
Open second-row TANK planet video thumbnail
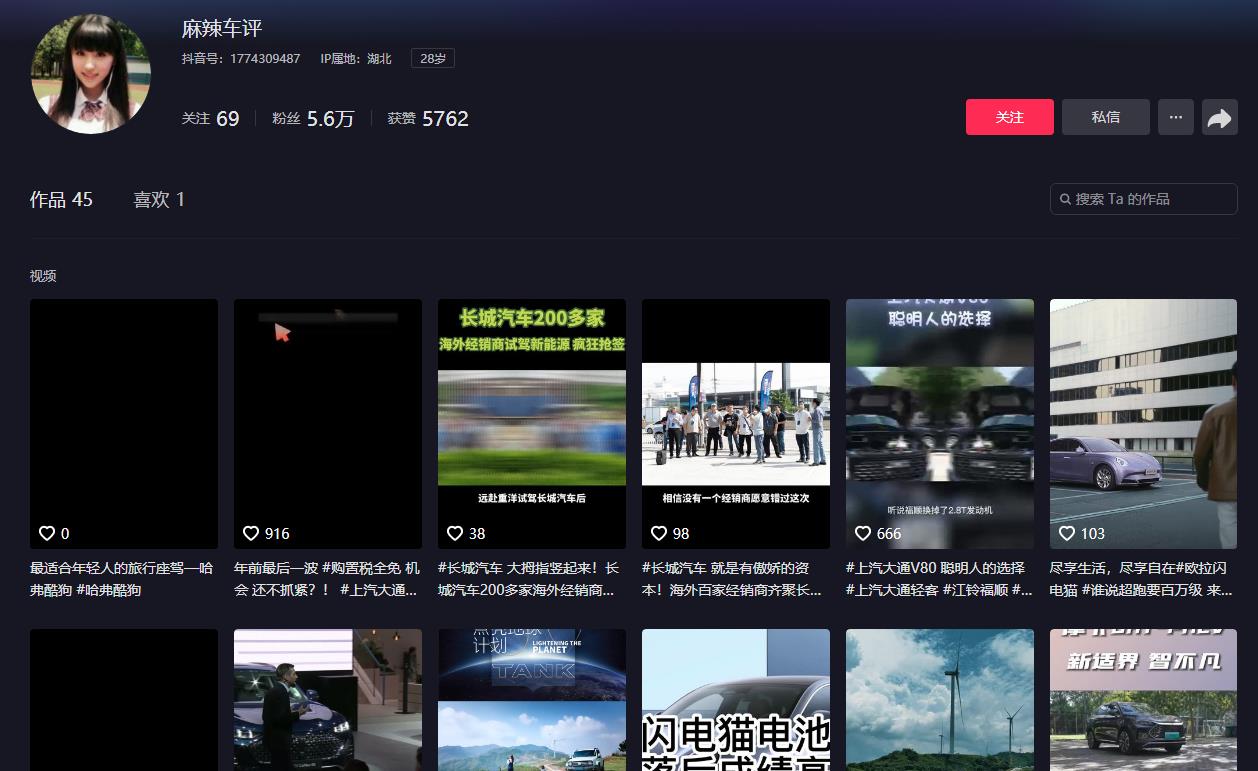(532, 700)
